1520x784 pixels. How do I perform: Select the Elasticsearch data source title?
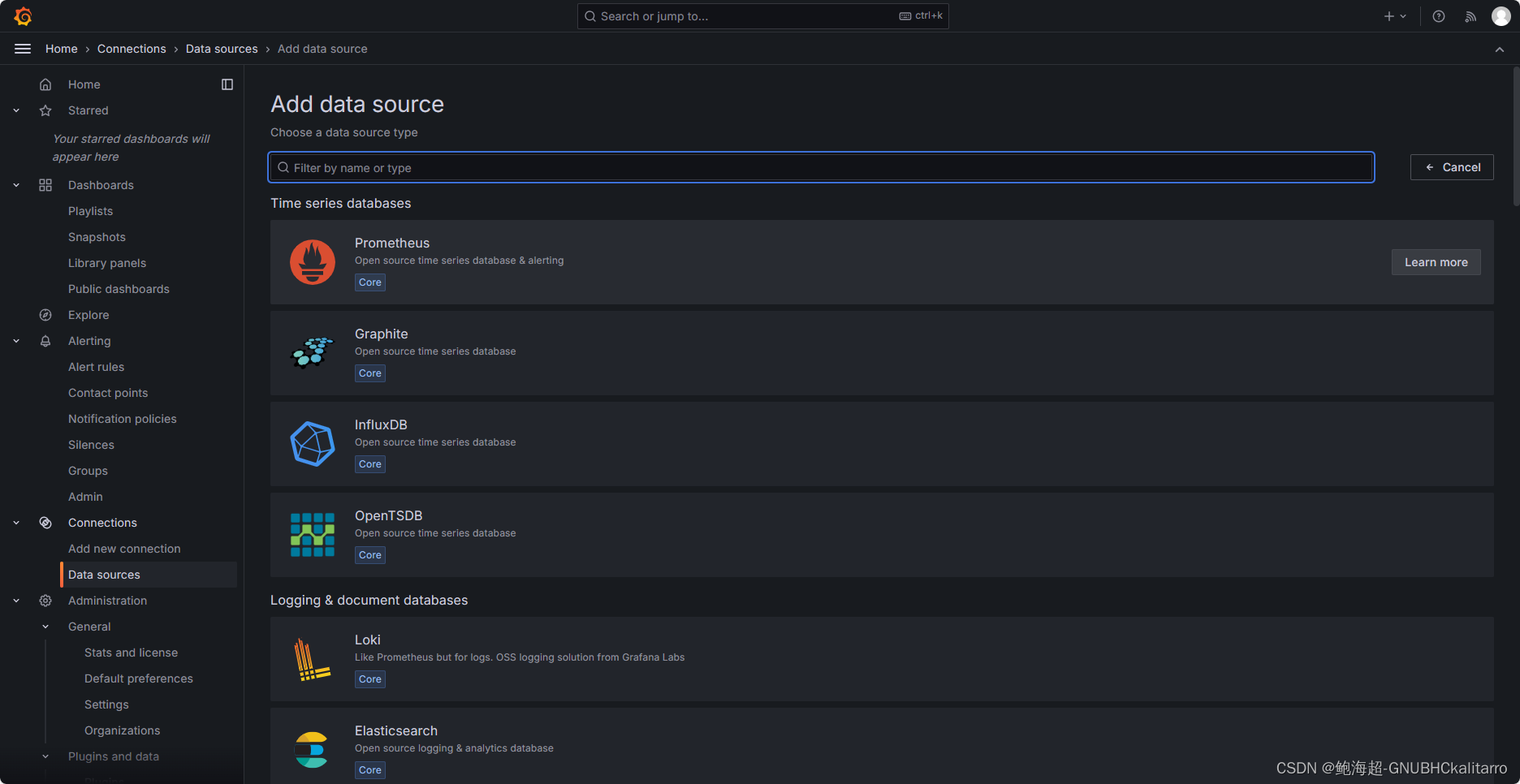click(x=396, y=730)
